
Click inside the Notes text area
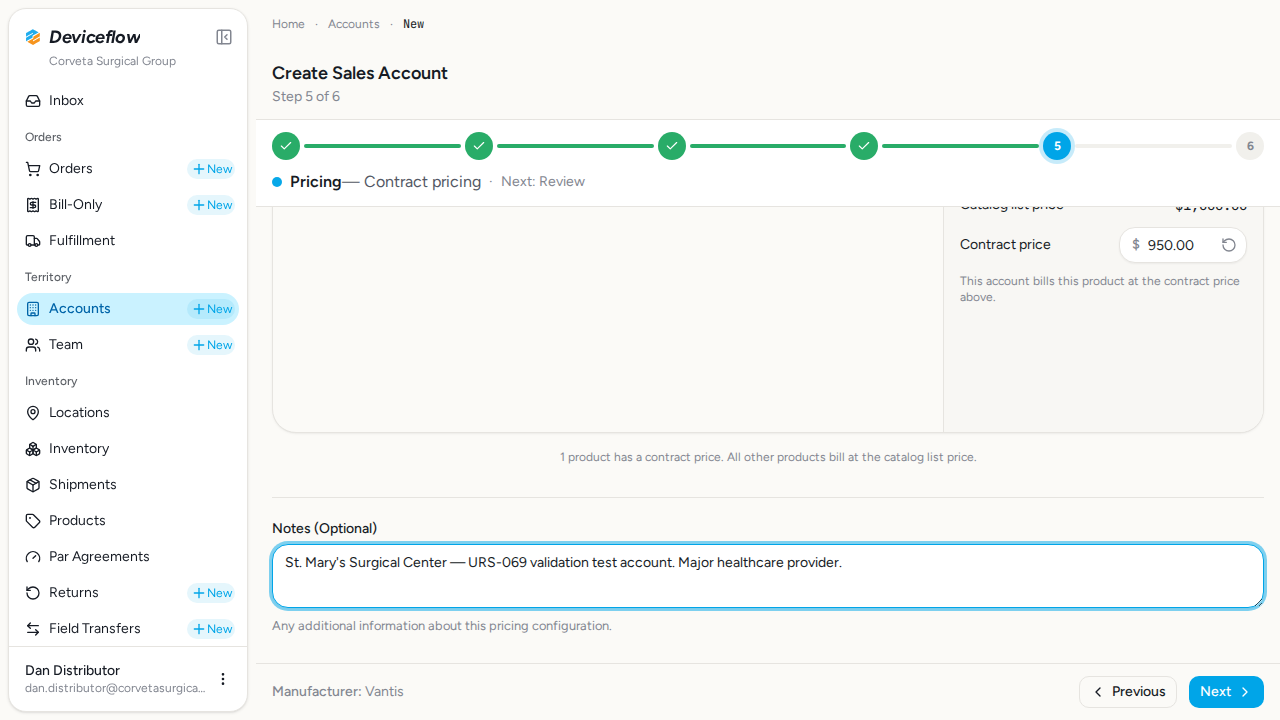[768, 576]
